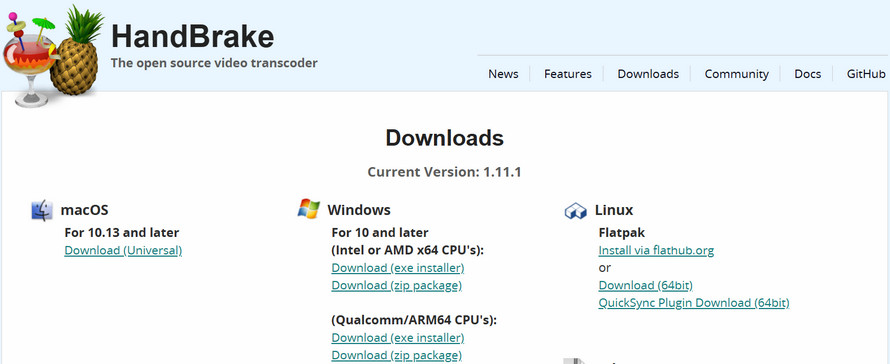Image resolution: width=890 pixels, height=364 pixels.
Task: Click the Linux Flatpak box icon
Action: tap(576, 211)
